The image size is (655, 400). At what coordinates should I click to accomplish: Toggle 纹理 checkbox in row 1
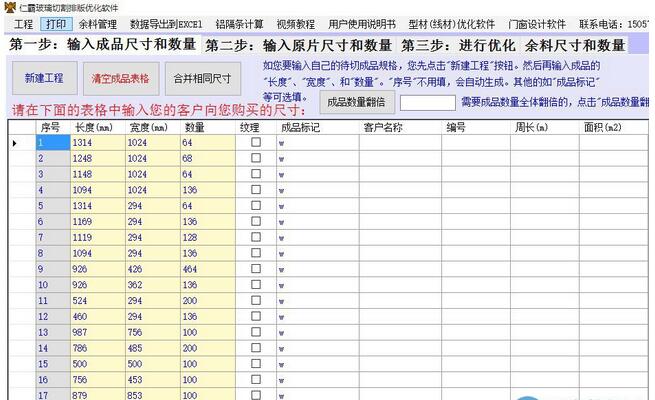(x=256, y=142)
